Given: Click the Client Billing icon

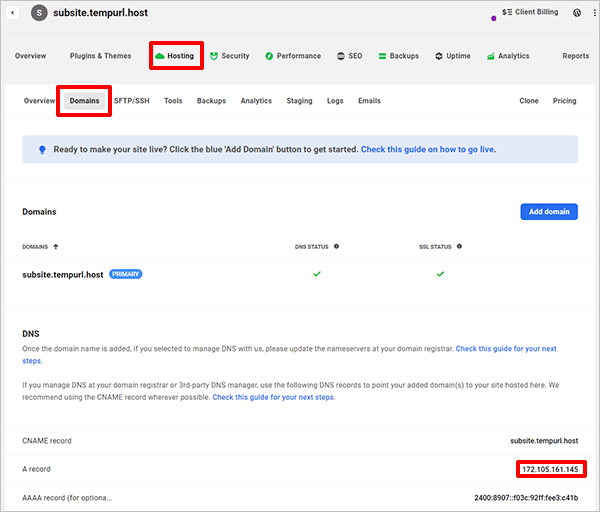Looking at the screenshot, I should (507, 12).
